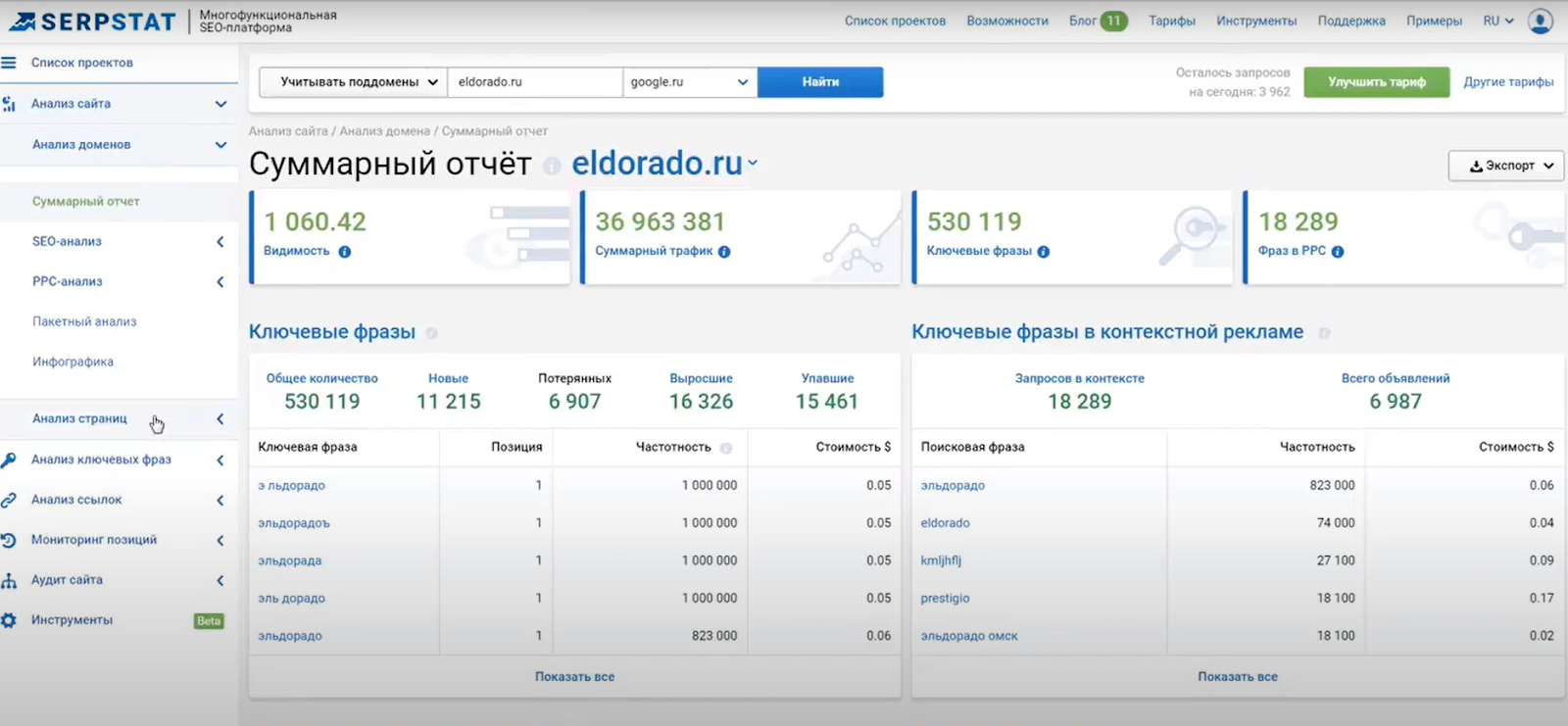Click info icon by контекстной рекламе heading
This screenshot has width=1568, height=726.
click(x=1324, y=333)
